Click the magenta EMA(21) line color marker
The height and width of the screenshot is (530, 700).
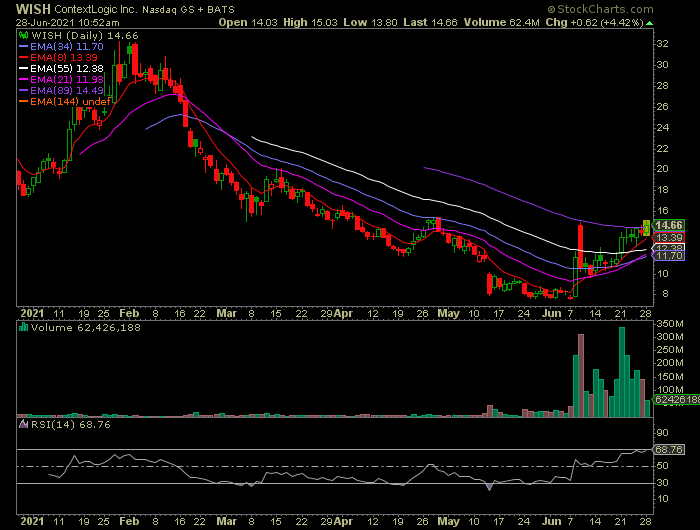tap(24, 79)
